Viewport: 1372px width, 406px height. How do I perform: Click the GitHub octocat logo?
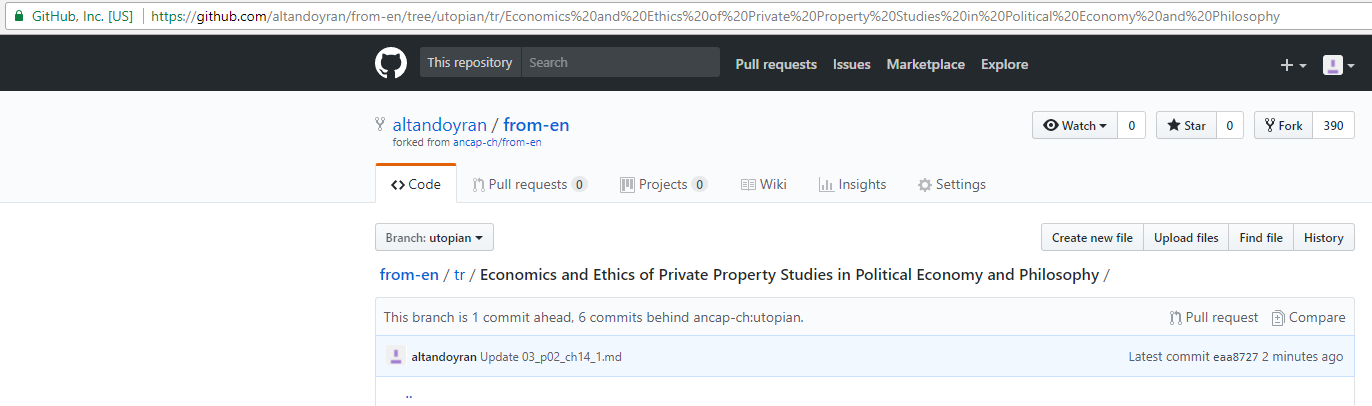coord(391,63)
